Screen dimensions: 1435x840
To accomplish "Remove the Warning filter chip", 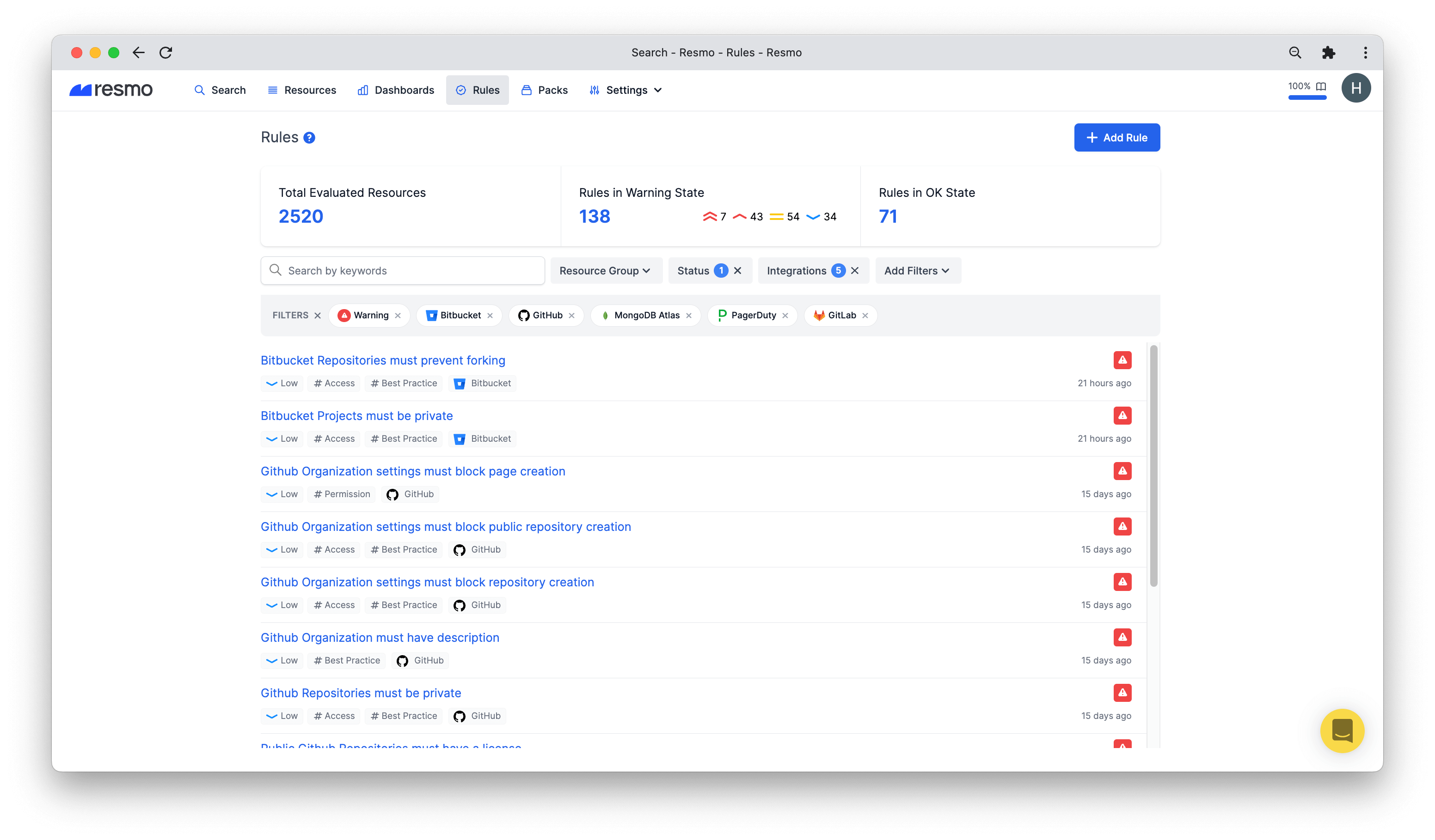I will coord(398,316).
